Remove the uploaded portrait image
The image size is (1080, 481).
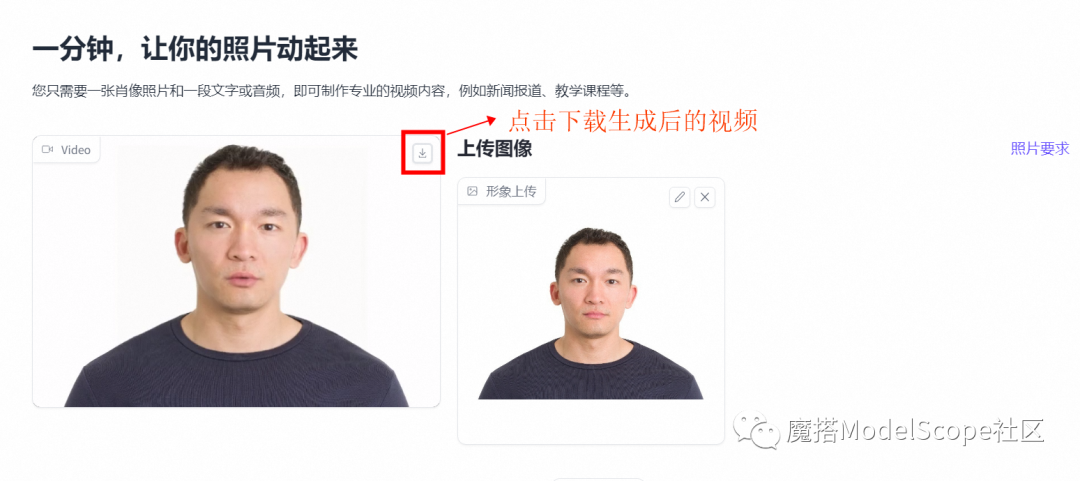pyautogui.click(x=705, y=197)
